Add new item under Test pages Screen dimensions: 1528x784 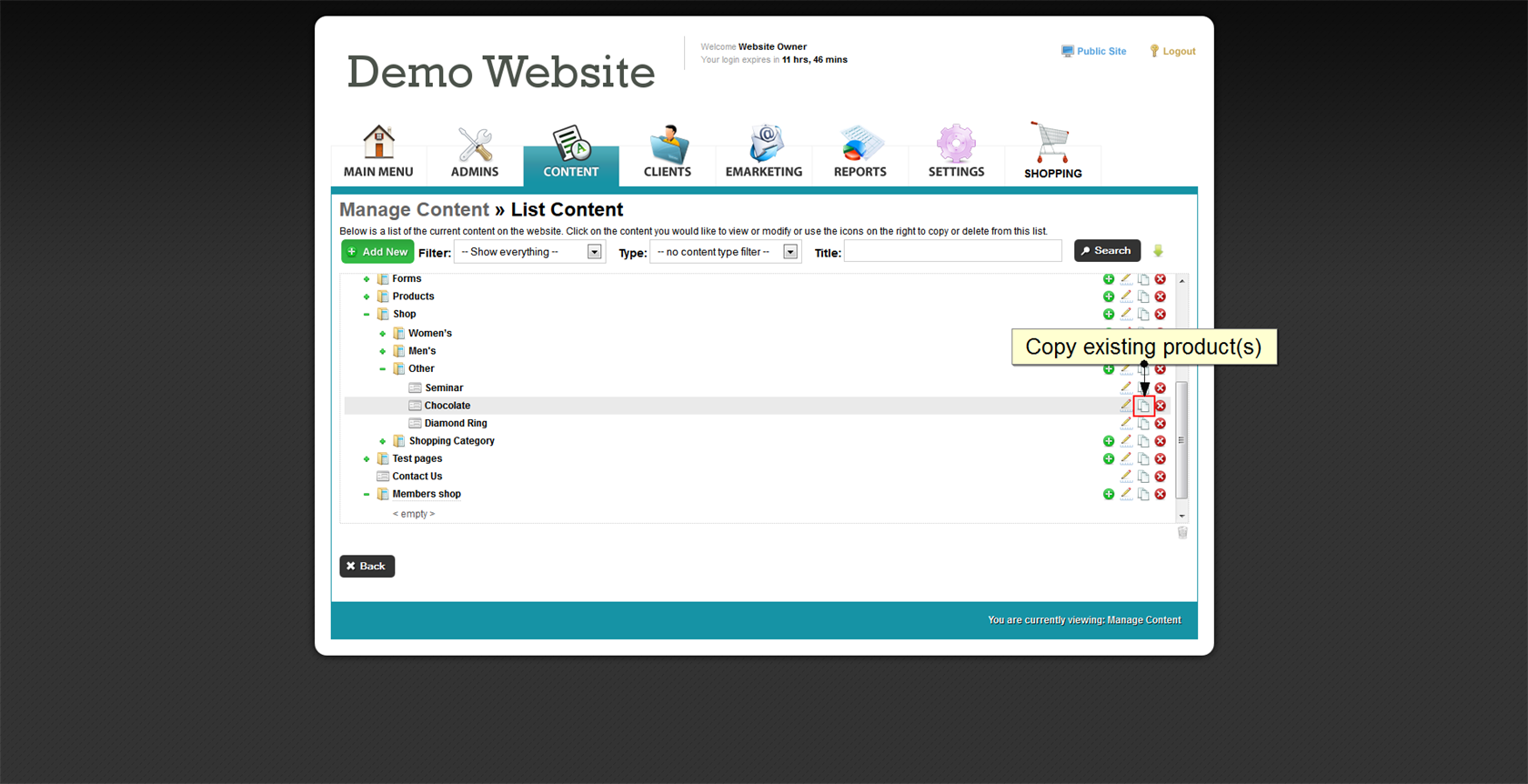(1109, 459)
